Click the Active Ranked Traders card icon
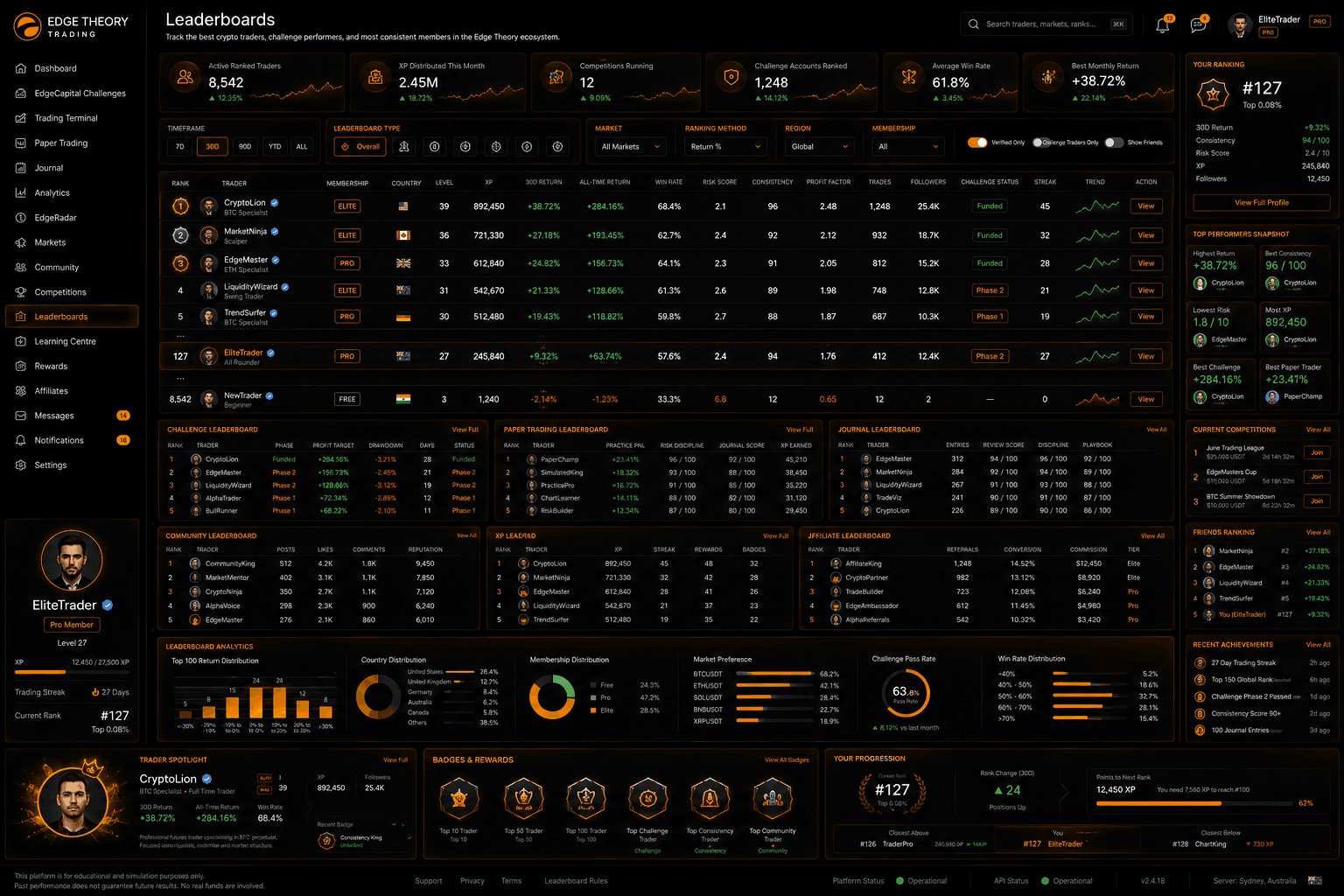Image resolution: width=1344 pixels, height=896 pixels. coord(185,77)
